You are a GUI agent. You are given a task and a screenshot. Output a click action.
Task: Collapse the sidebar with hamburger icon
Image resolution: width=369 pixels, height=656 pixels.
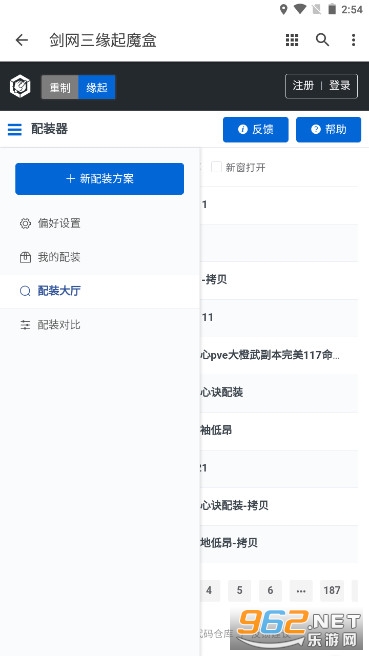[15, 129]
